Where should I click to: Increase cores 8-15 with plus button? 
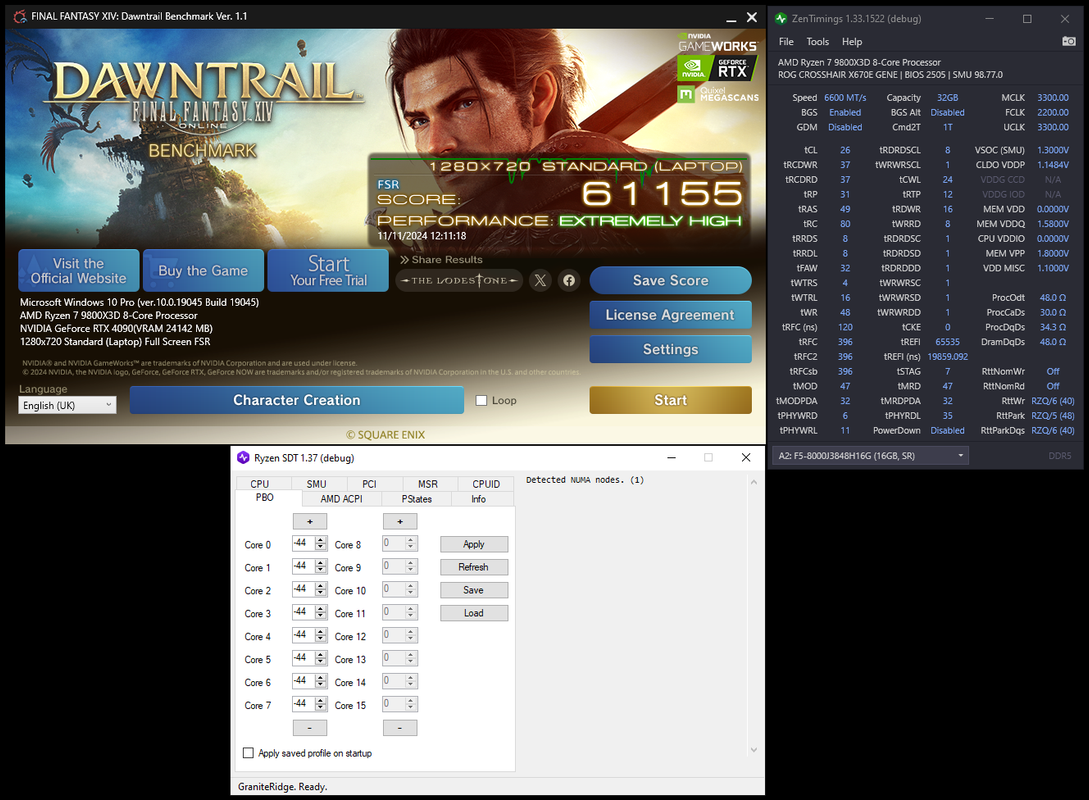point(400,522)
